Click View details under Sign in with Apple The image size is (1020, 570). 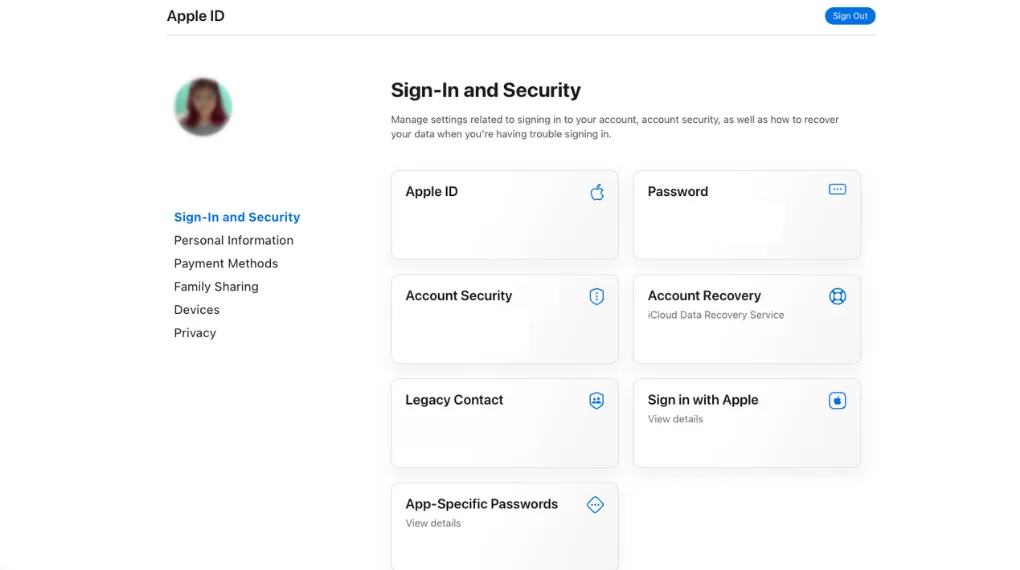(x=675, y=419)
